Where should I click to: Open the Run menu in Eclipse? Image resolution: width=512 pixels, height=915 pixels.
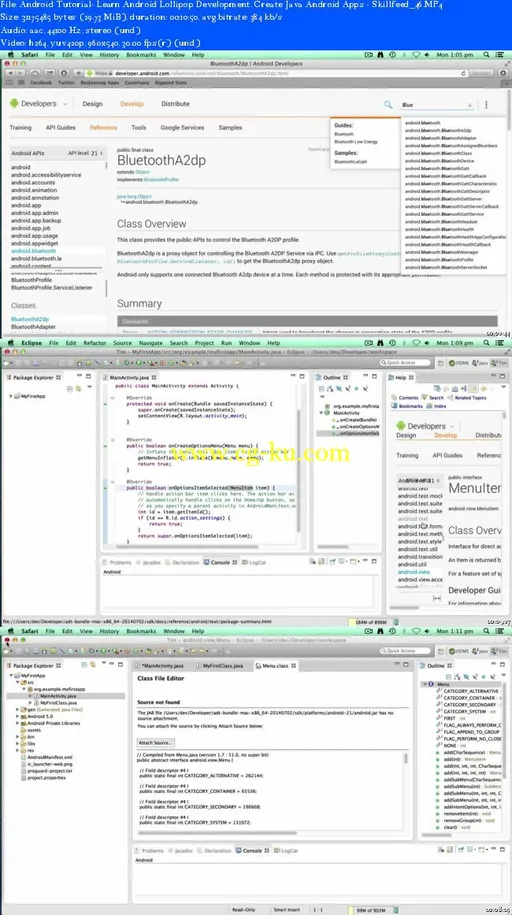[226, 343]
